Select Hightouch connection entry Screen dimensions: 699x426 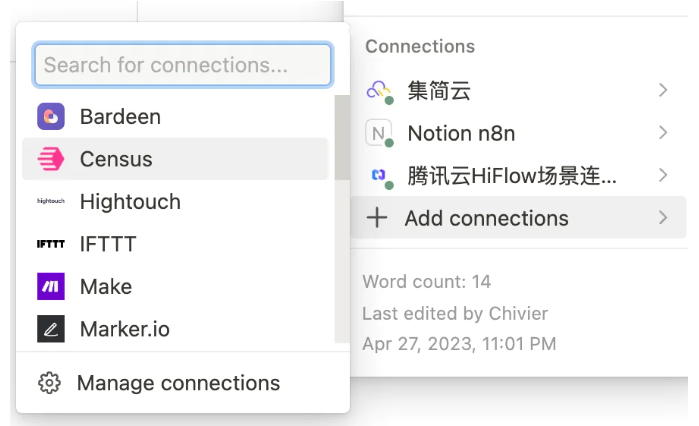[x=176, y=201]
